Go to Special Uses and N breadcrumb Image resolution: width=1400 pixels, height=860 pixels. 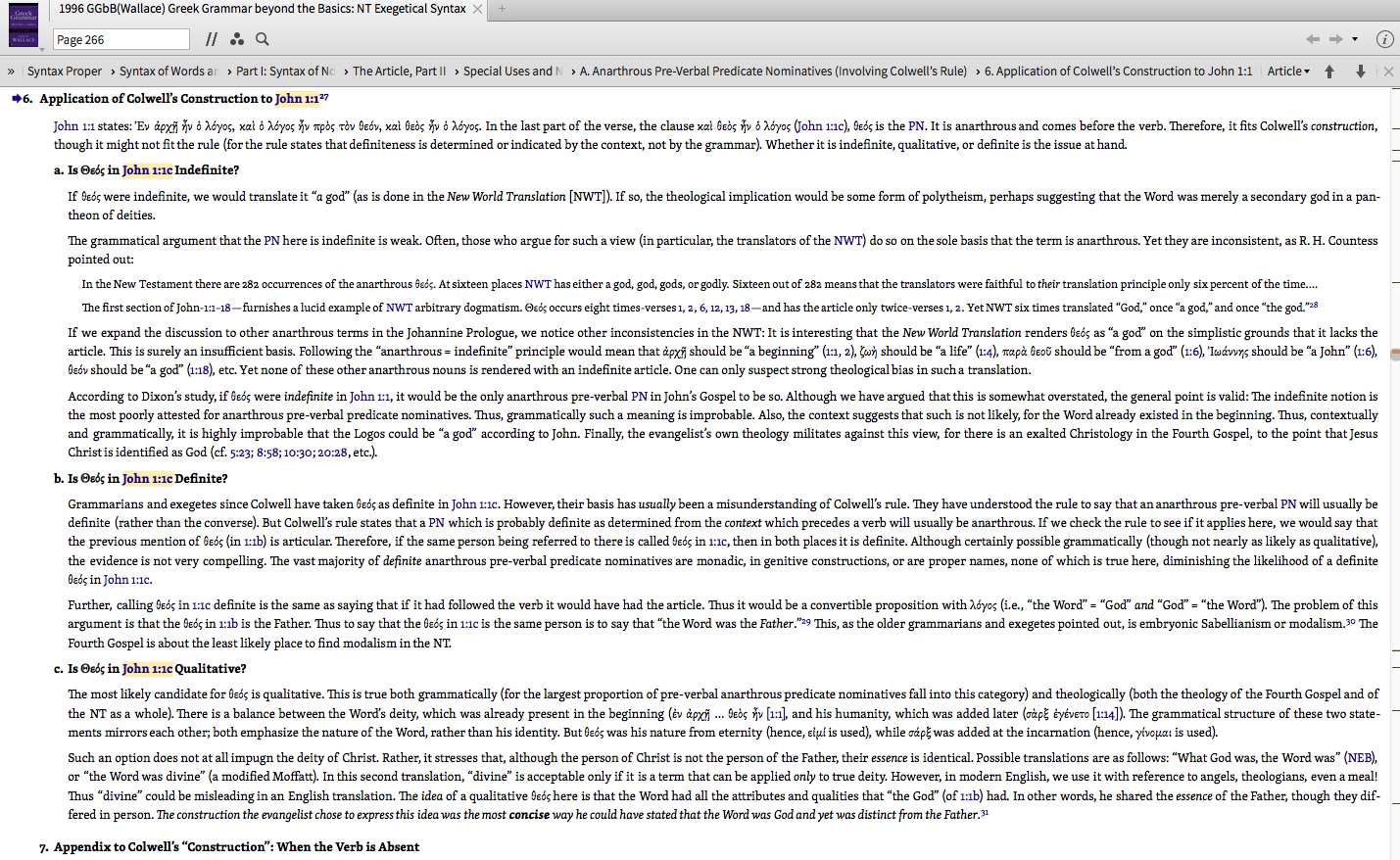point(512,72)
